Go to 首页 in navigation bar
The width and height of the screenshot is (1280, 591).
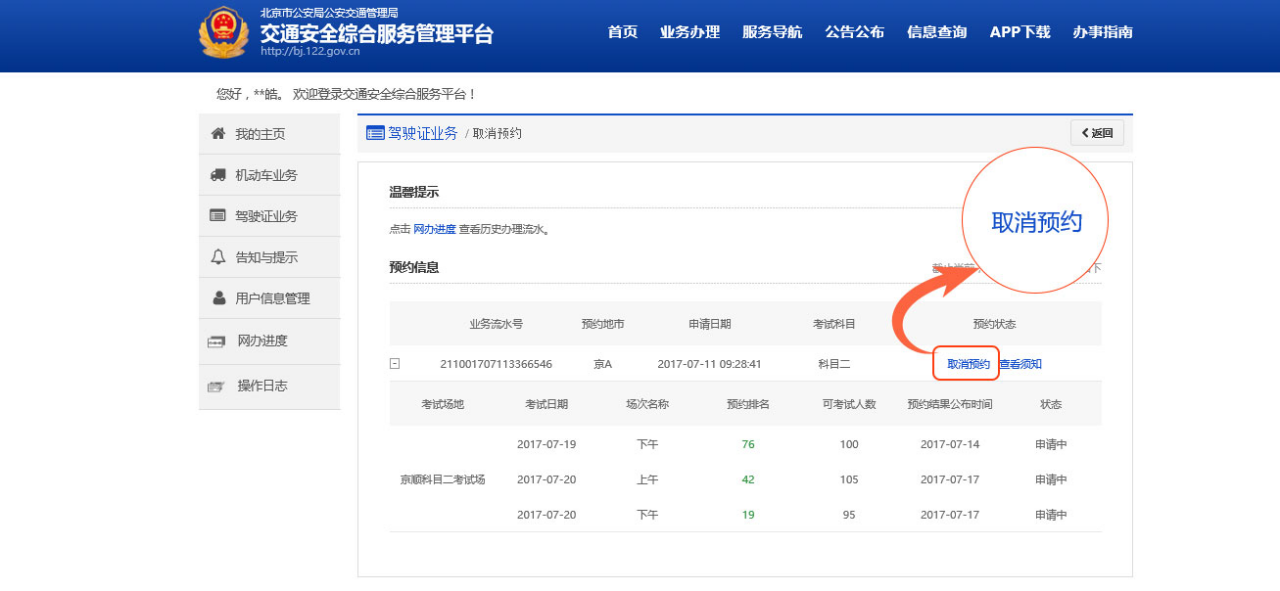tap(622, 32)
